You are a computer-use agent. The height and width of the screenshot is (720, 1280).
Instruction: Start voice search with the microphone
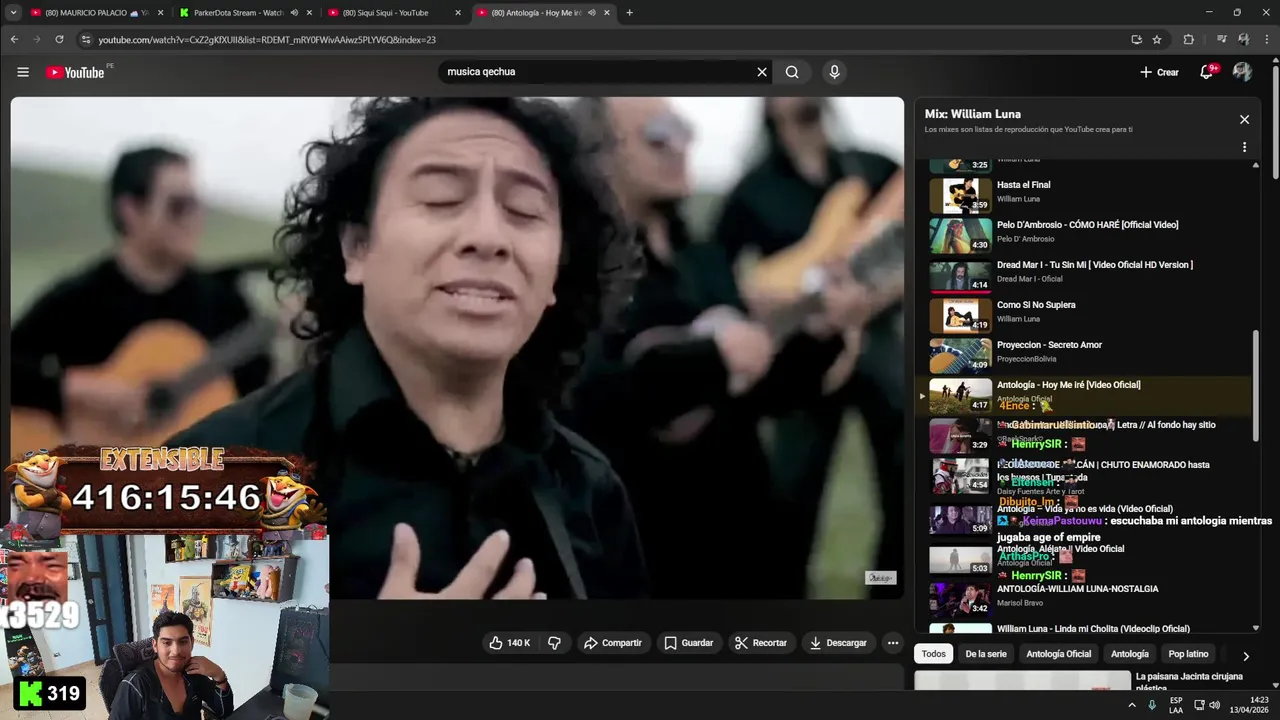tap(834, 72)
